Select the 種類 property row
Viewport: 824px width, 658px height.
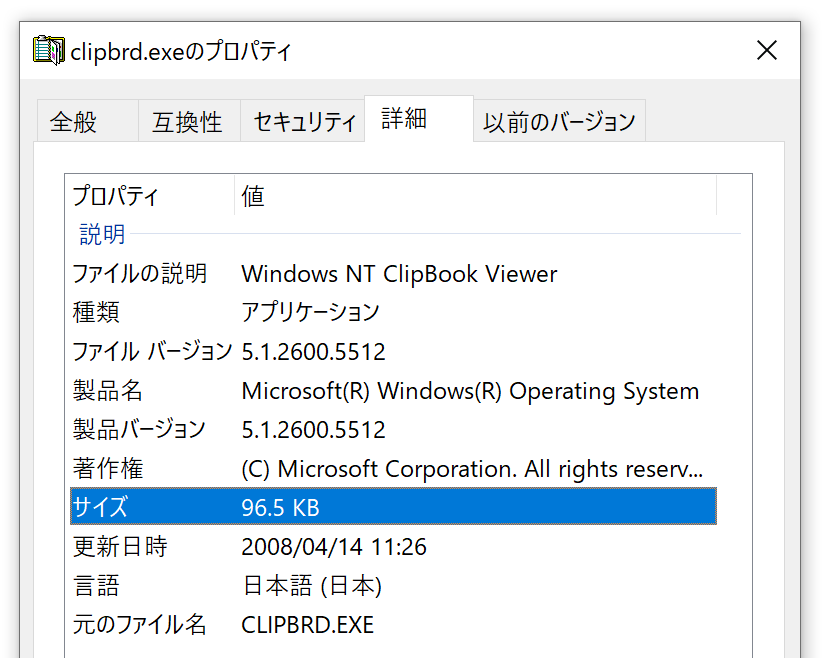393,313
